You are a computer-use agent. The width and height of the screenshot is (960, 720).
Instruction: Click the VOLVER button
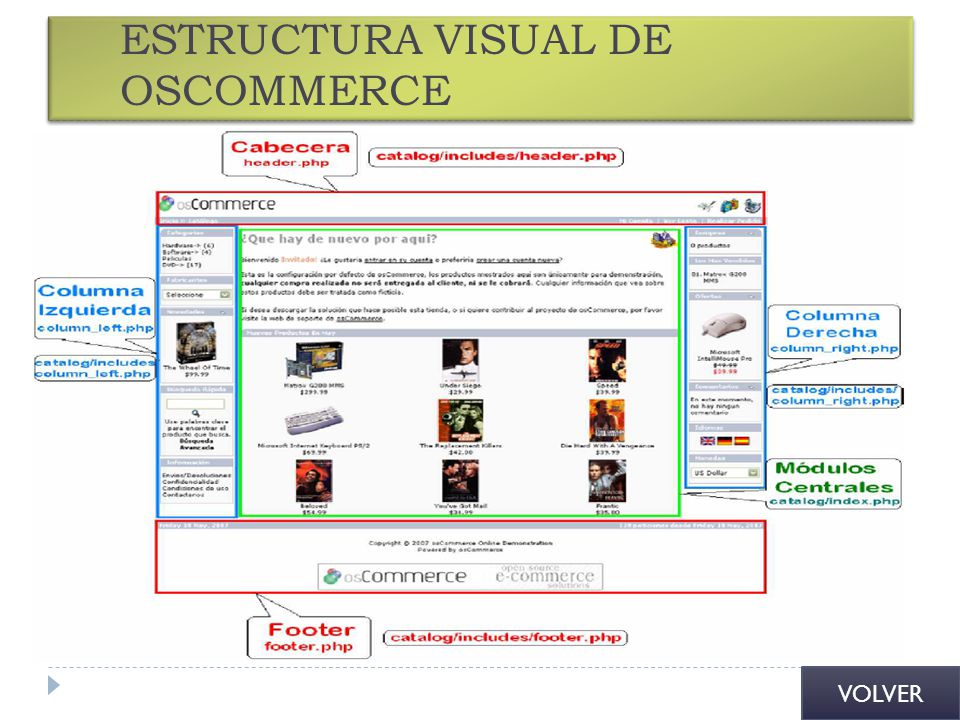click(x=880, y=693)
